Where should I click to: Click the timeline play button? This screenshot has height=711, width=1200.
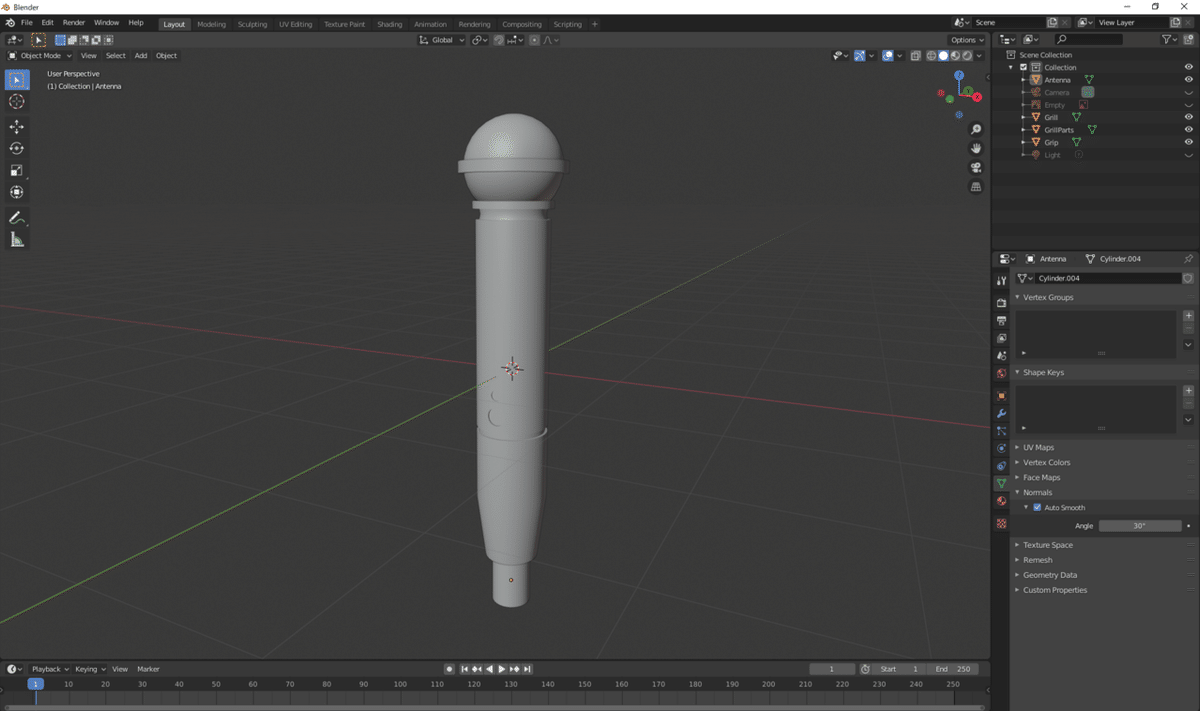tap(501, 669)
